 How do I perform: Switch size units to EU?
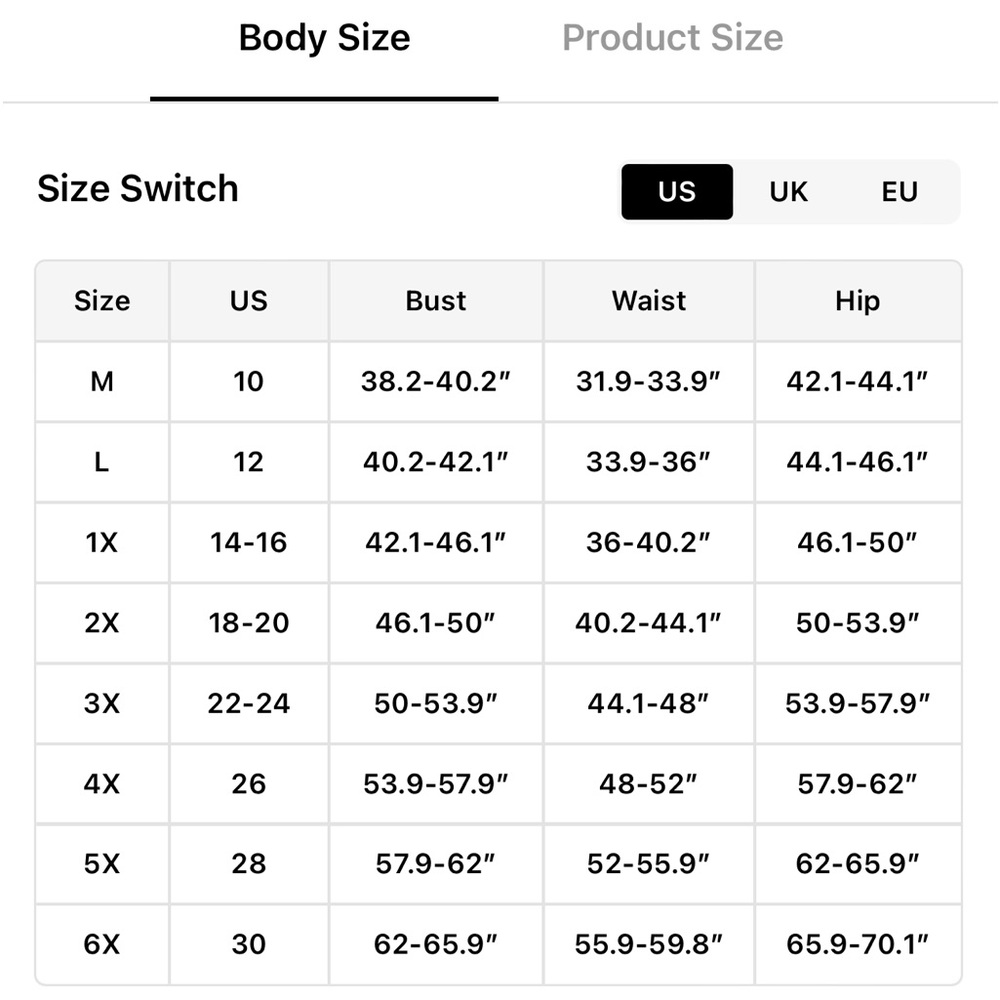click(x=899, y=191)
